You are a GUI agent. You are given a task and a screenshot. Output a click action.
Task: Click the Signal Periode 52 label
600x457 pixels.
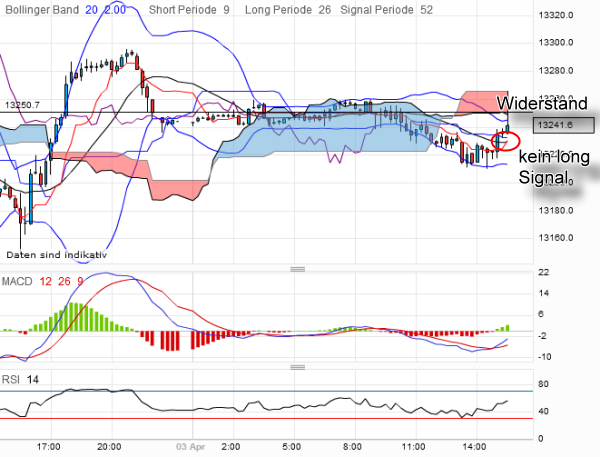pyautogui.click(x=386, y=10)
